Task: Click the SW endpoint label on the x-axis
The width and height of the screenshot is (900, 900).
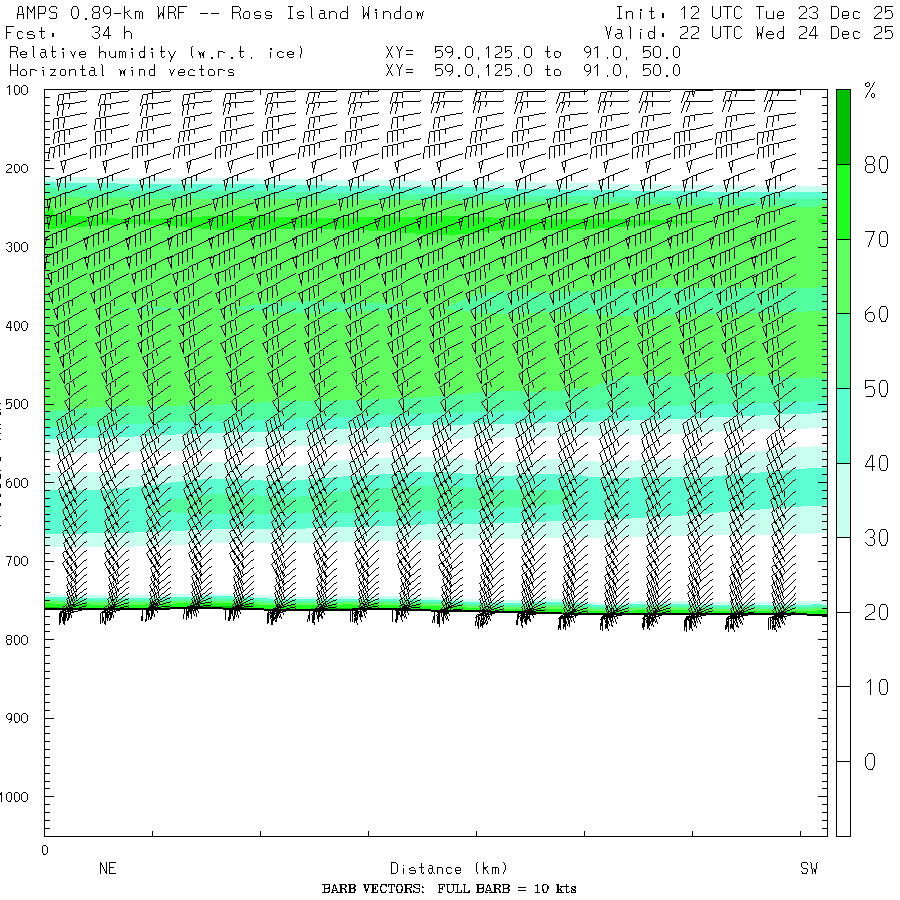Action: click(808, 869)
